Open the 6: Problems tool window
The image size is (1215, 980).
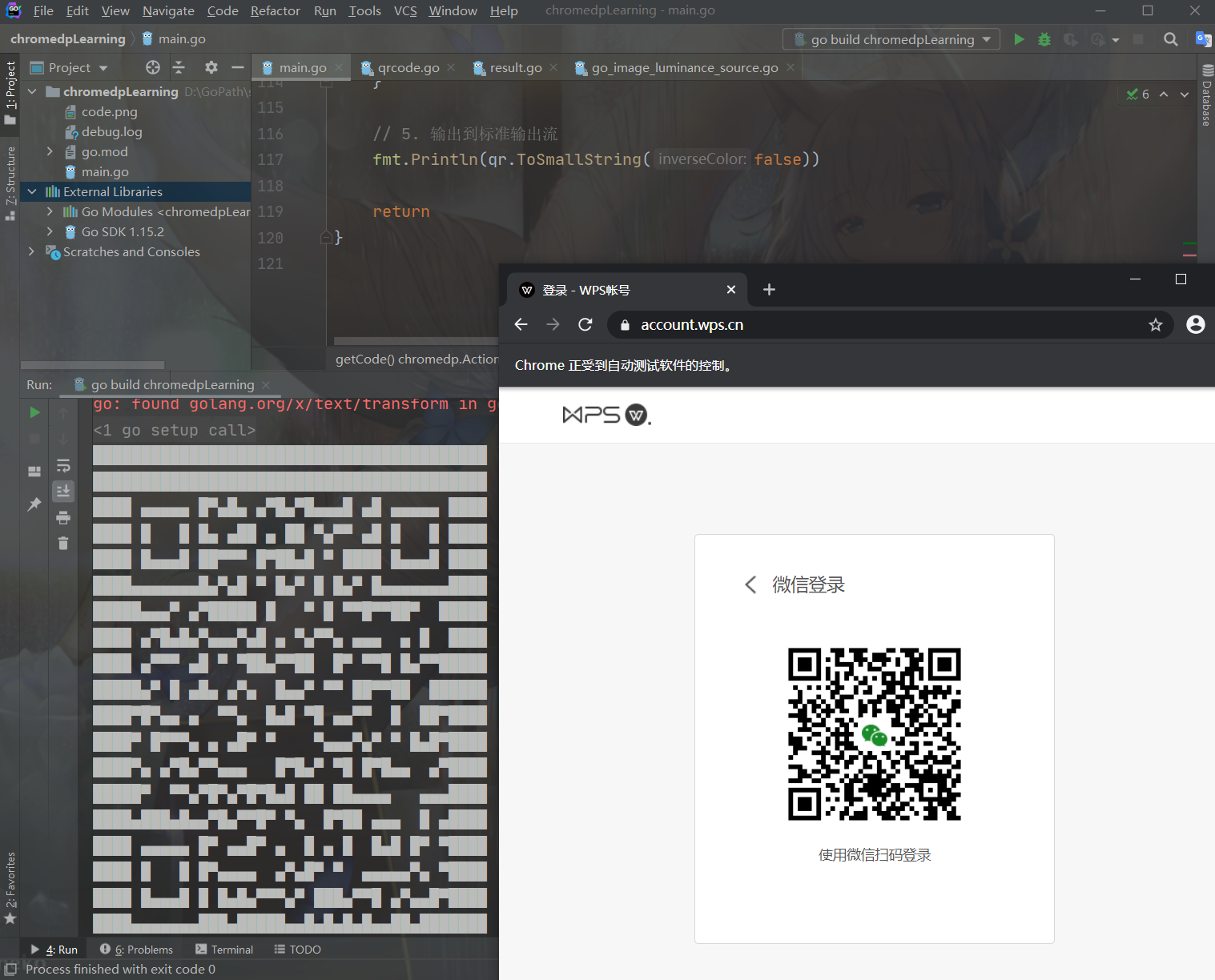pos(144,949)
